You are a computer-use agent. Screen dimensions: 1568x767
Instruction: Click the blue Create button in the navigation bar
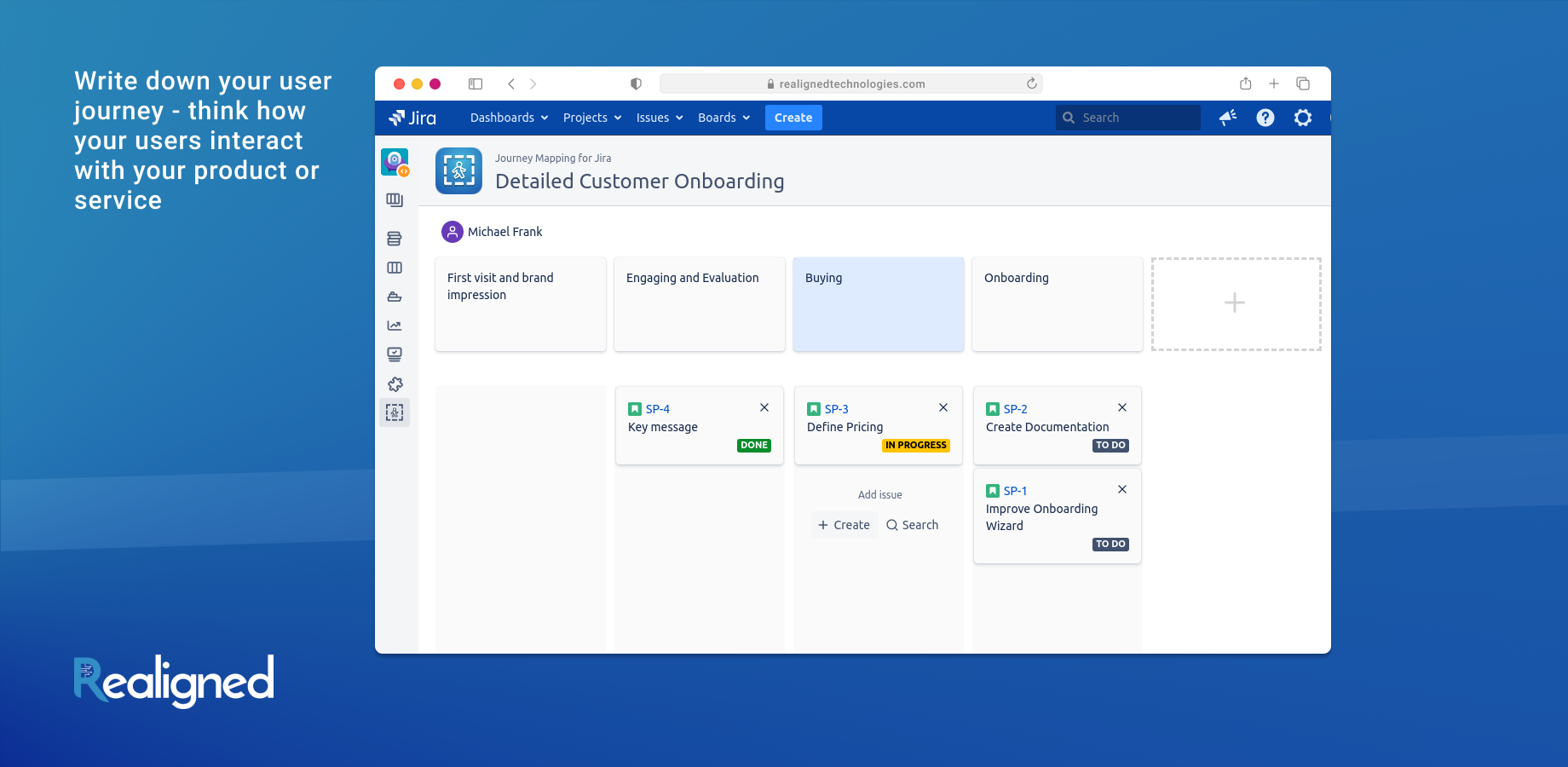(793, 118)
